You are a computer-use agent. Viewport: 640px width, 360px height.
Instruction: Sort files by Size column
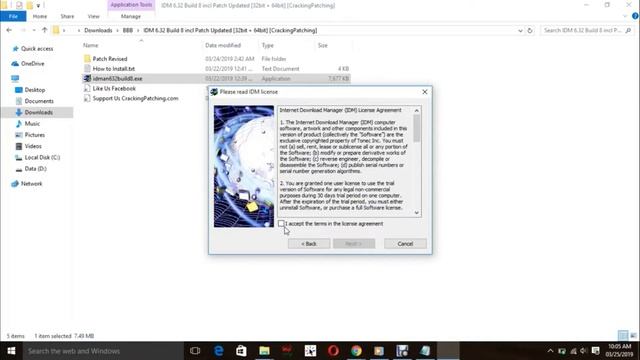[323, 45]
